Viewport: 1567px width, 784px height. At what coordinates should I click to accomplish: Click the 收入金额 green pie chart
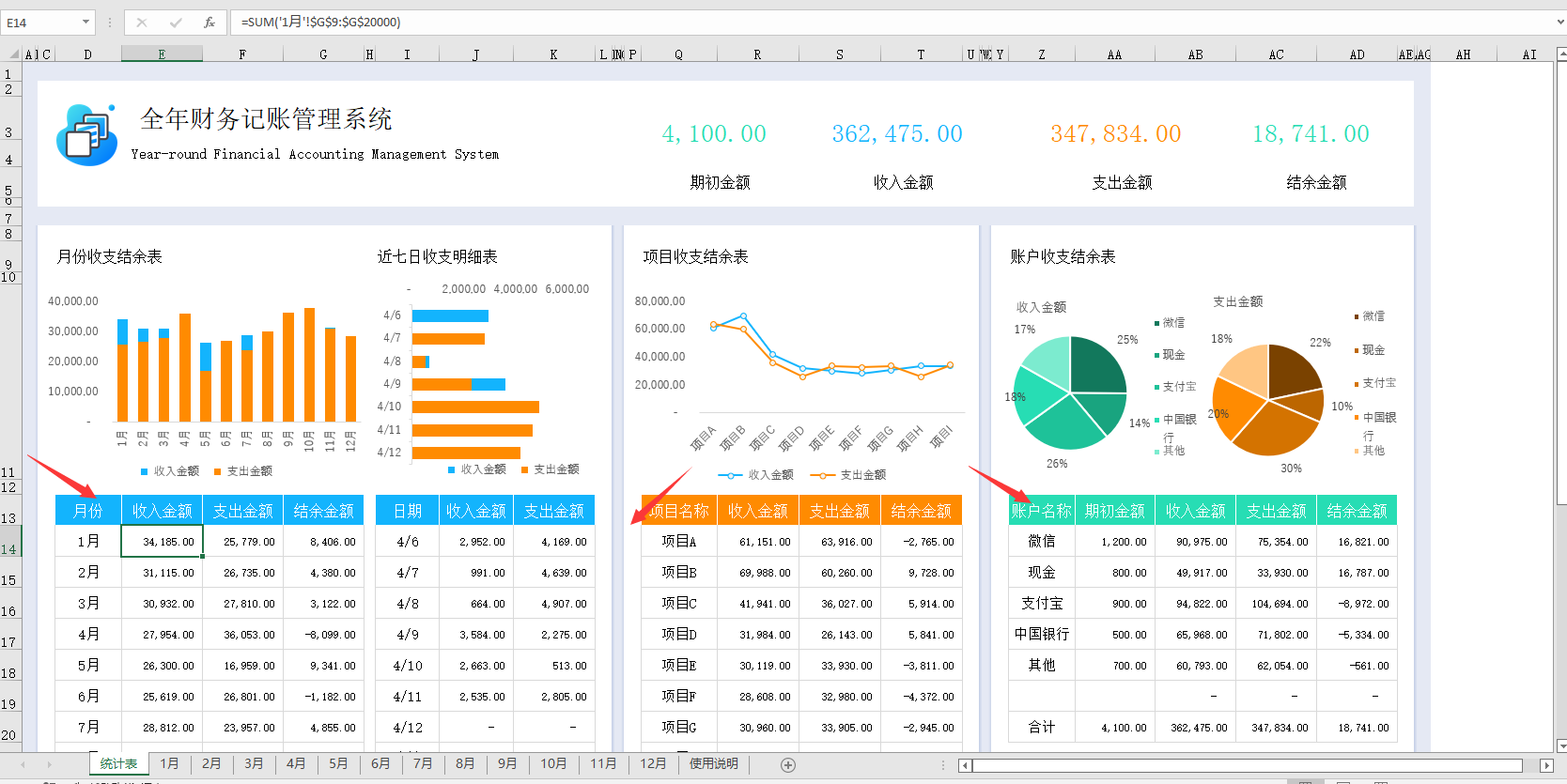(x=1070, y=392)
